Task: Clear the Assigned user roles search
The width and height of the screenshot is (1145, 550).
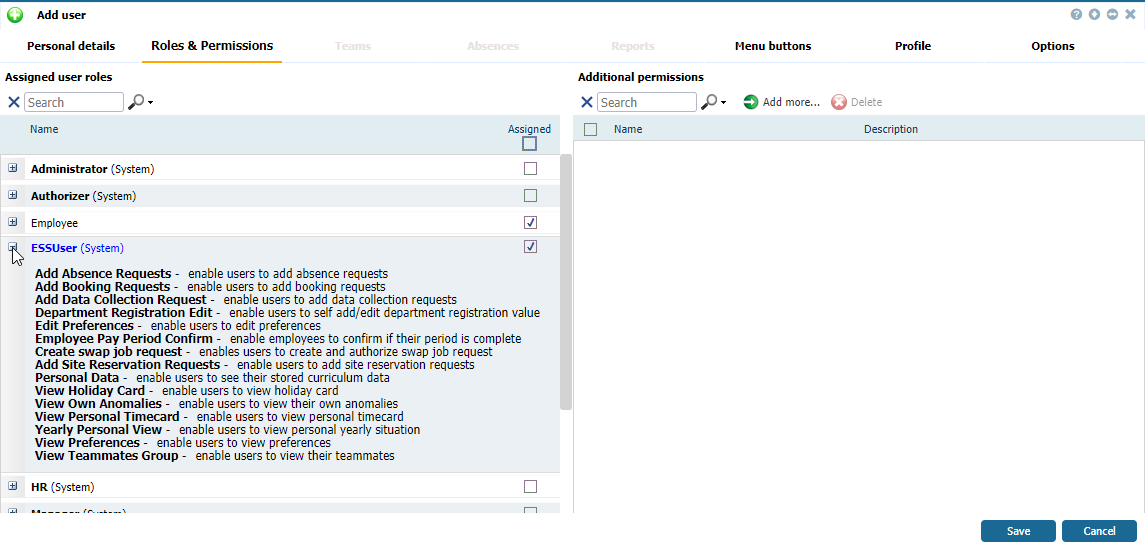Action: coord(14,102)
